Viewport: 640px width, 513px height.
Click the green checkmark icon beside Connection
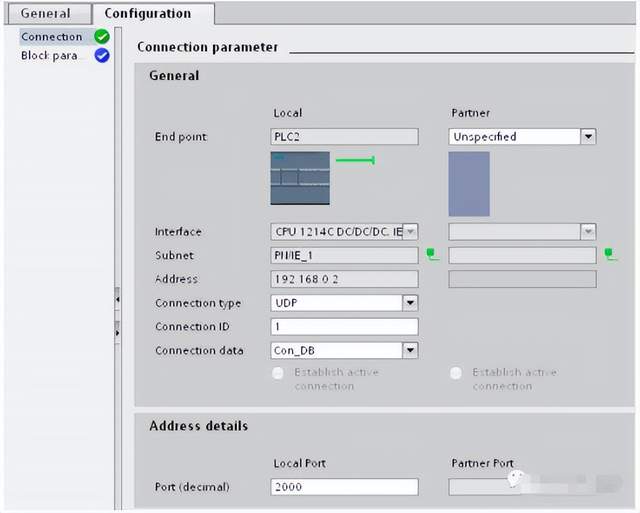(x=102, y=37)
